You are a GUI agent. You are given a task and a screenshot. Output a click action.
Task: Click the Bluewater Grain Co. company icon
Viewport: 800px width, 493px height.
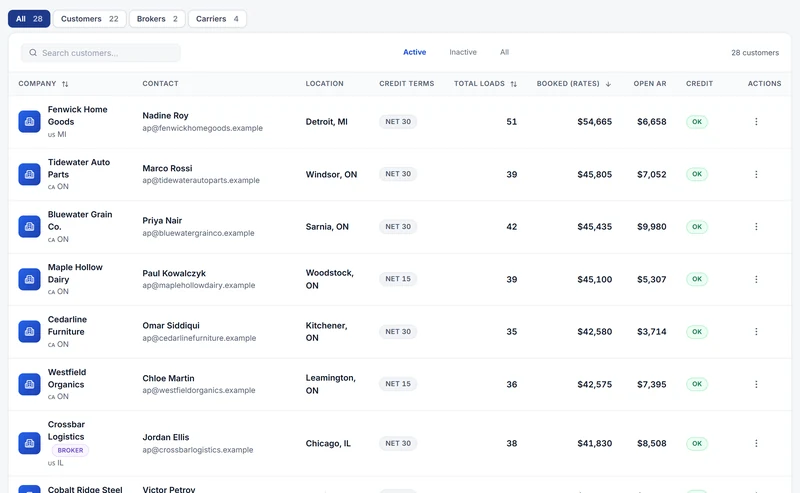pyautogui.click(x=30, y=227)
